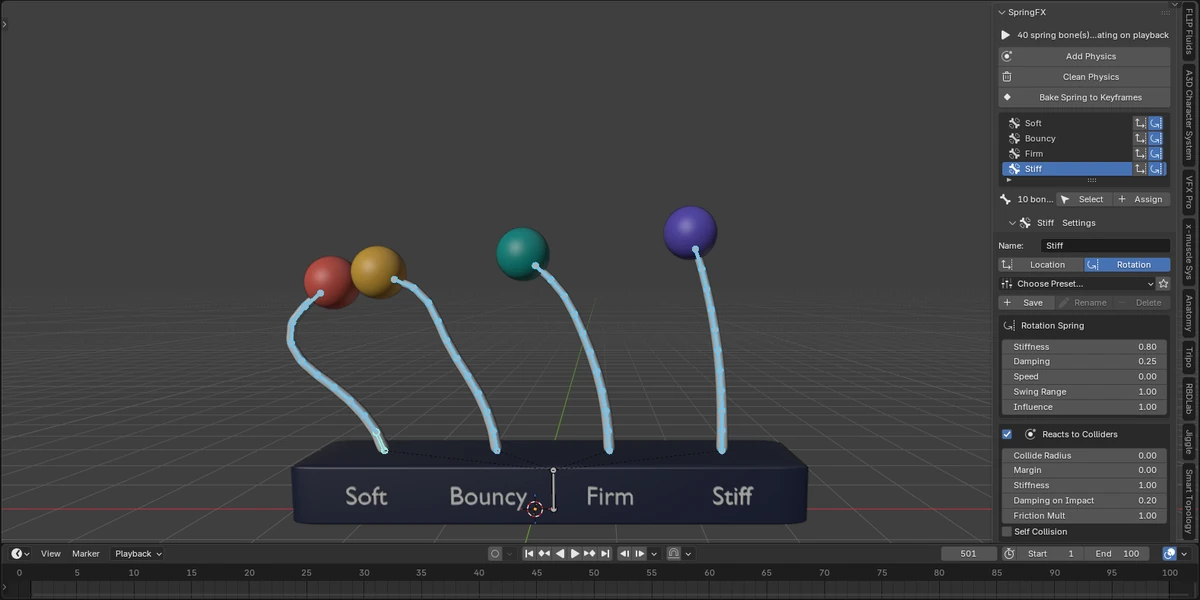Jump to the start frame
Screen dimensions: 1200x600
(x=529, y=554)
